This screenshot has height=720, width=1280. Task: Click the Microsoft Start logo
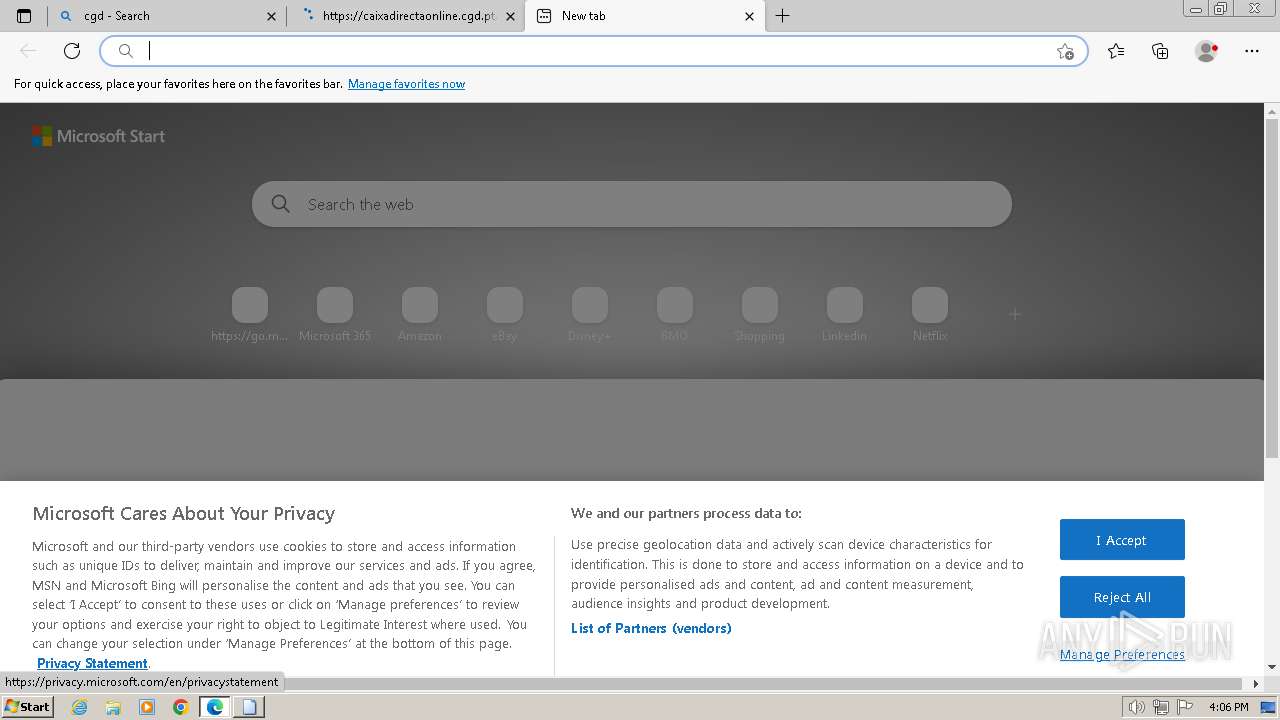98,136
